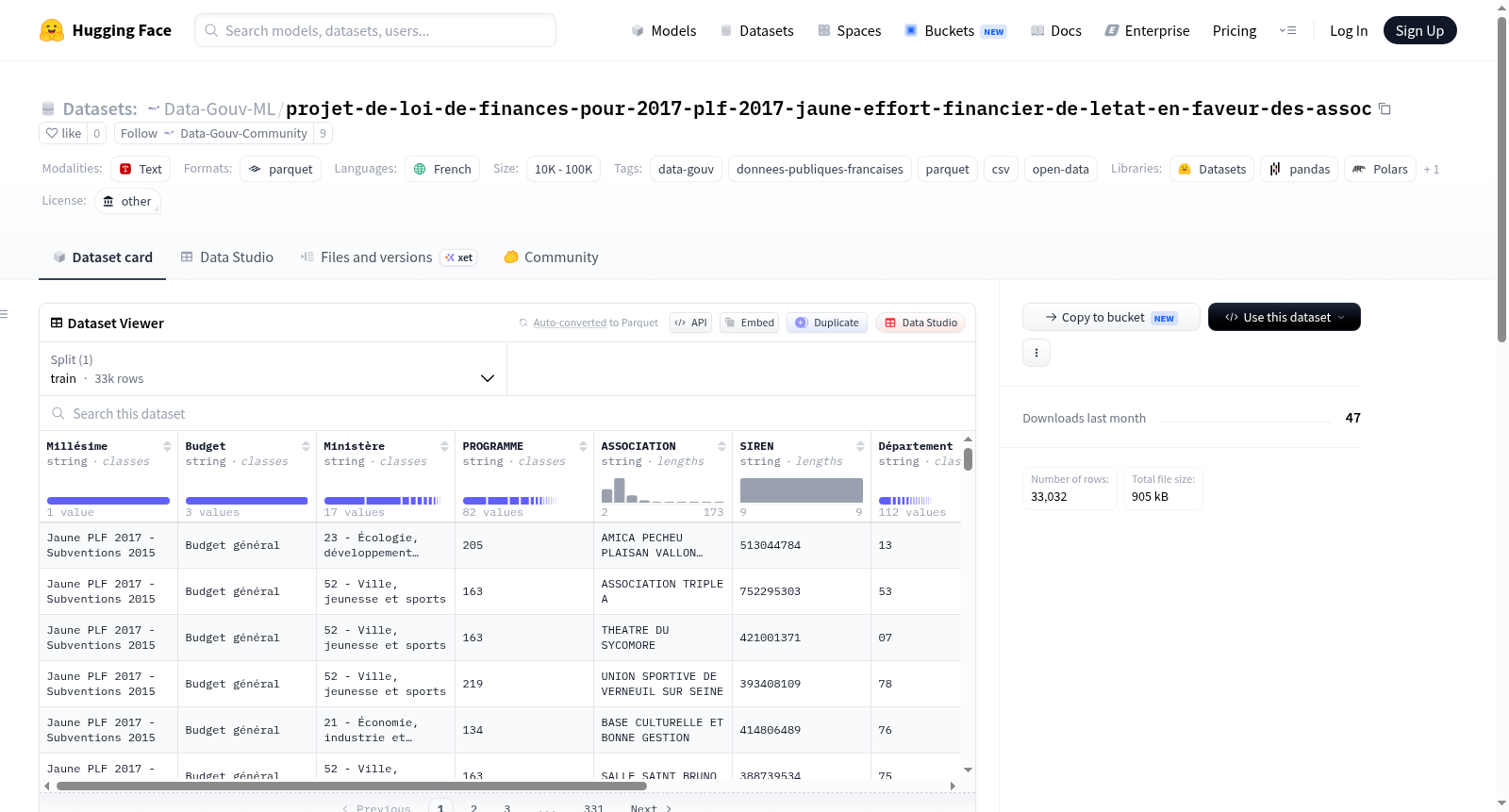Sort the Millésime column
The height and width of the screenshot is (812, 1509).
(x=167, y=446)
